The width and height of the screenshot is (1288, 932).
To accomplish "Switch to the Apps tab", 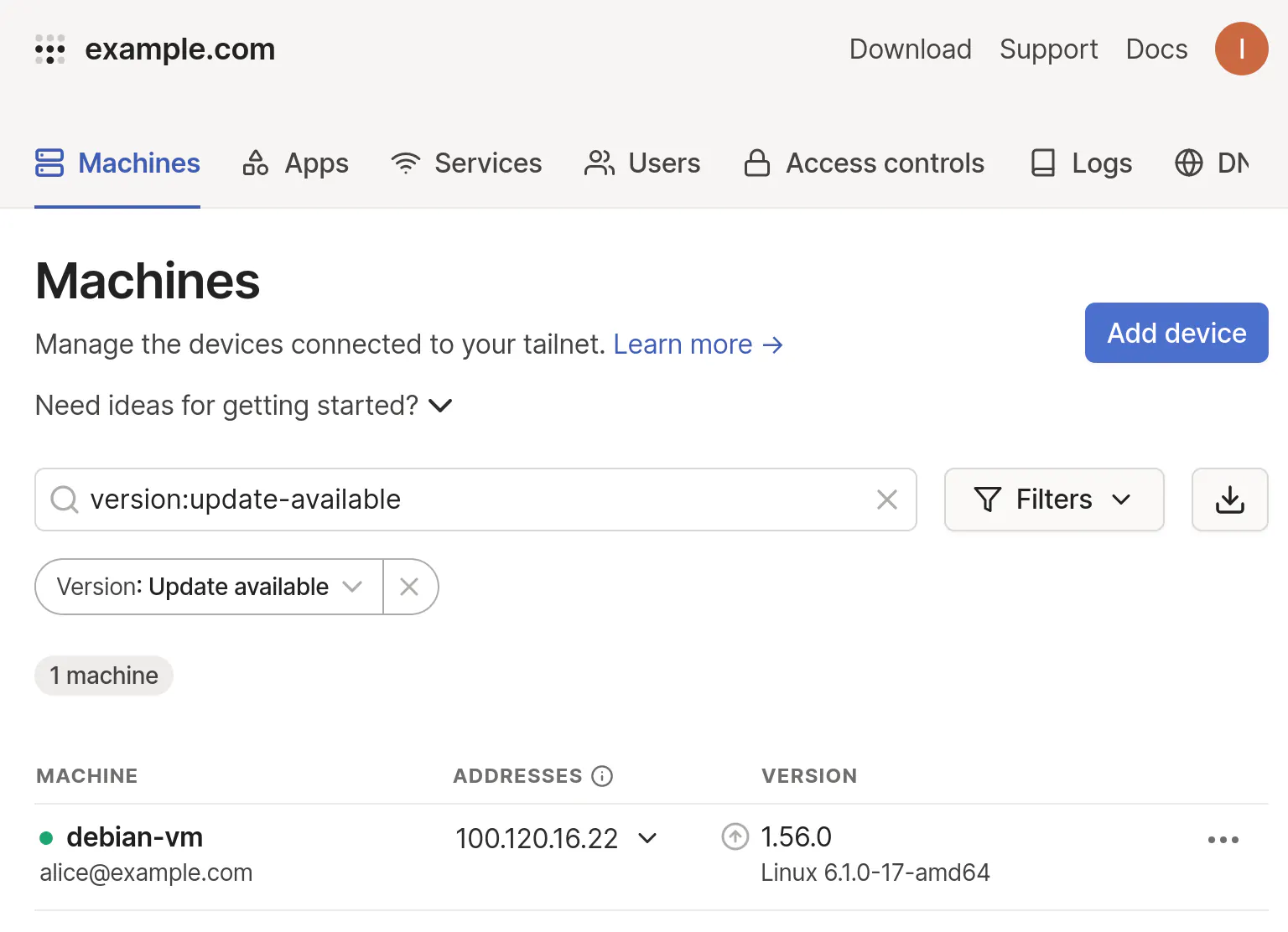I will click(x=295, y=163).
